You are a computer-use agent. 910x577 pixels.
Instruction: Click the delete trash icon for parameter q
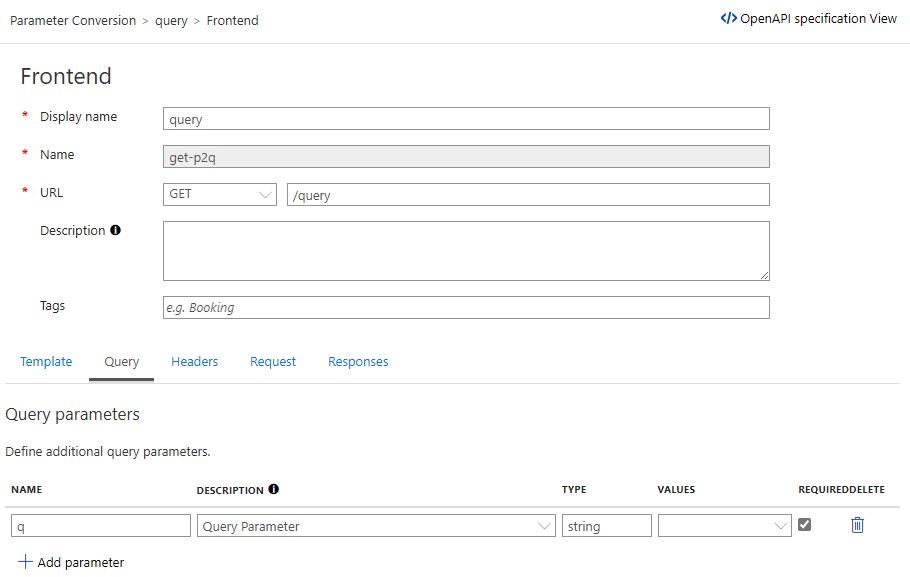(857, 525)
